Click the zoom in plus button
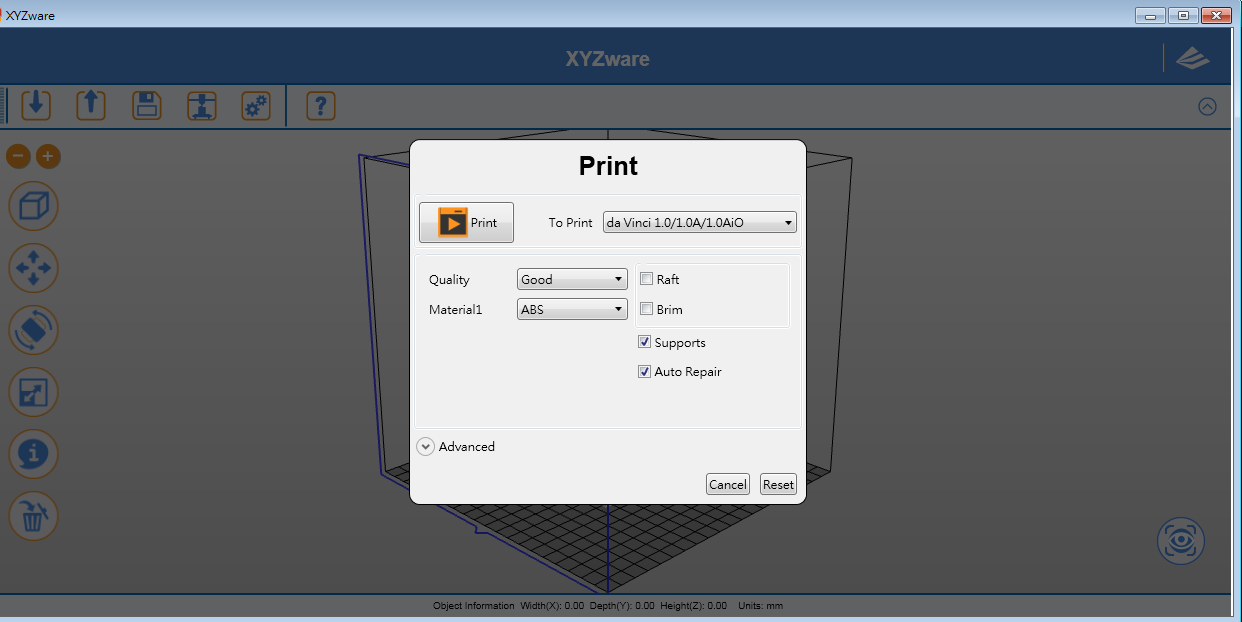Viewport: 1242px width, 622px height. tap(48, 156)
